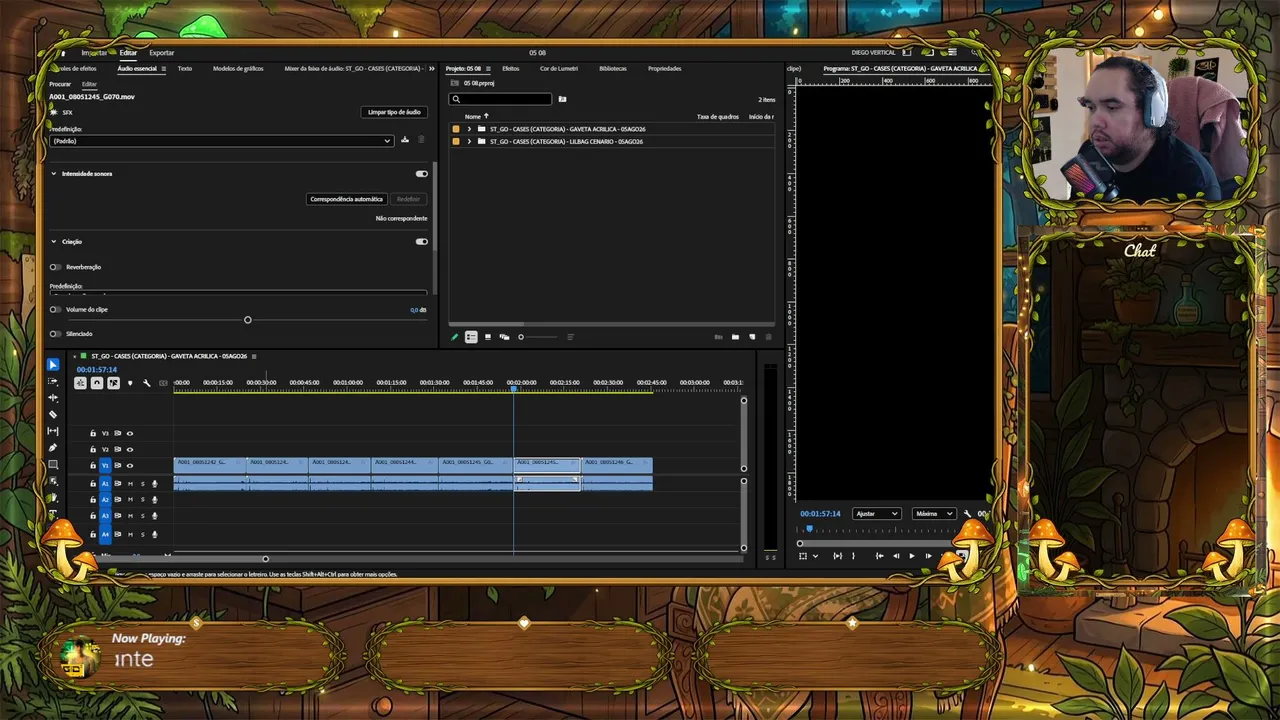This screenshot has width=1280, height=720.
Task: Open the Máxima resolution dropdown
Action: click(x=934, y=514)
